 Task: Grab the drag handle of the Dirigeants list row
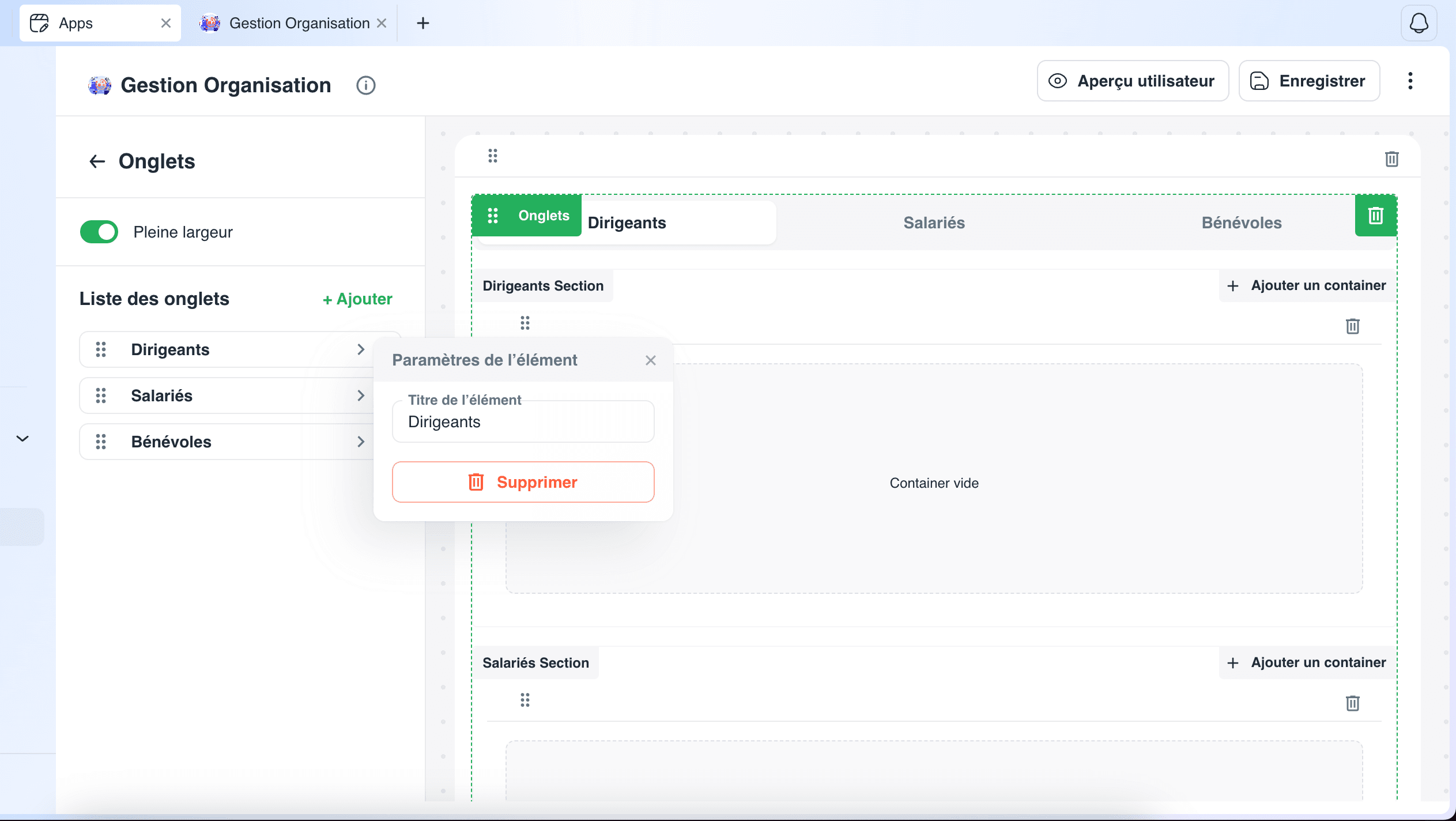[x=101, y=349]
